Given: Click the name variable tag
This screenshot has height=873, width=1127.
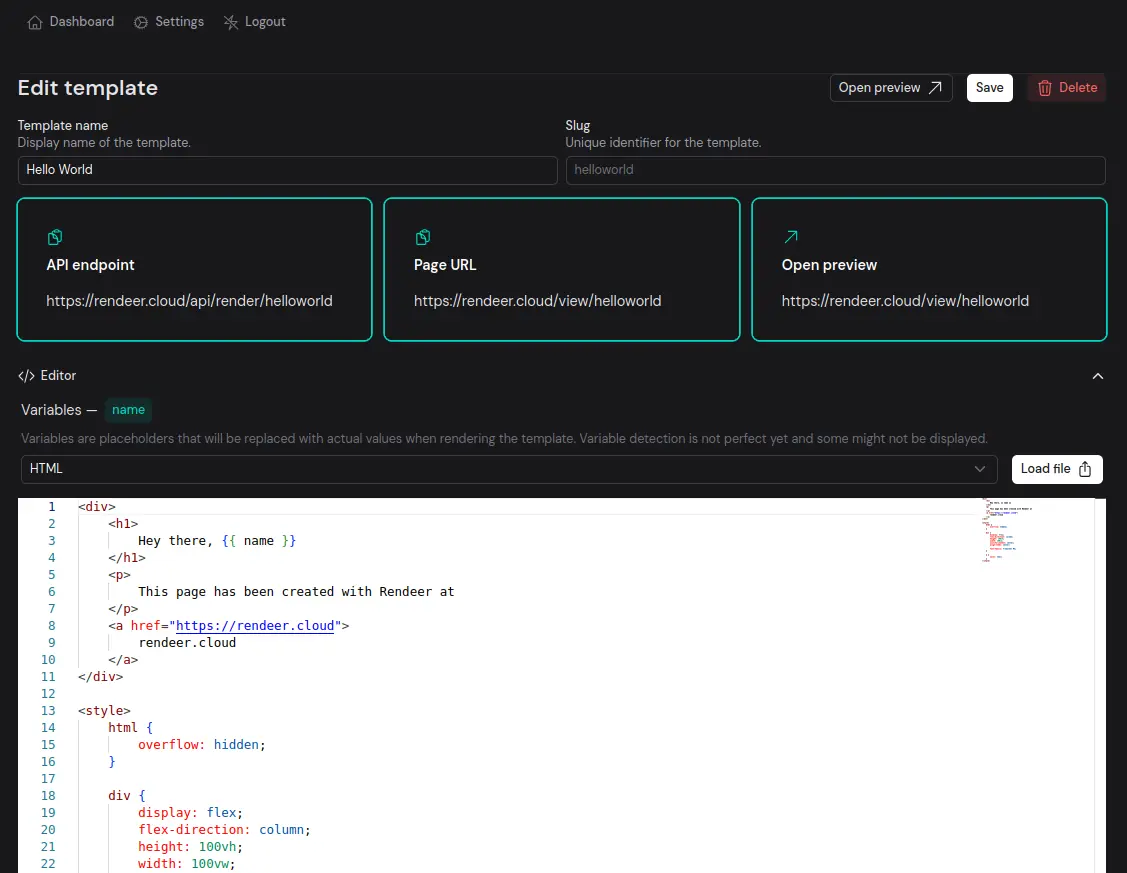Looking at the screenshot, I should [x=129, y=410].
